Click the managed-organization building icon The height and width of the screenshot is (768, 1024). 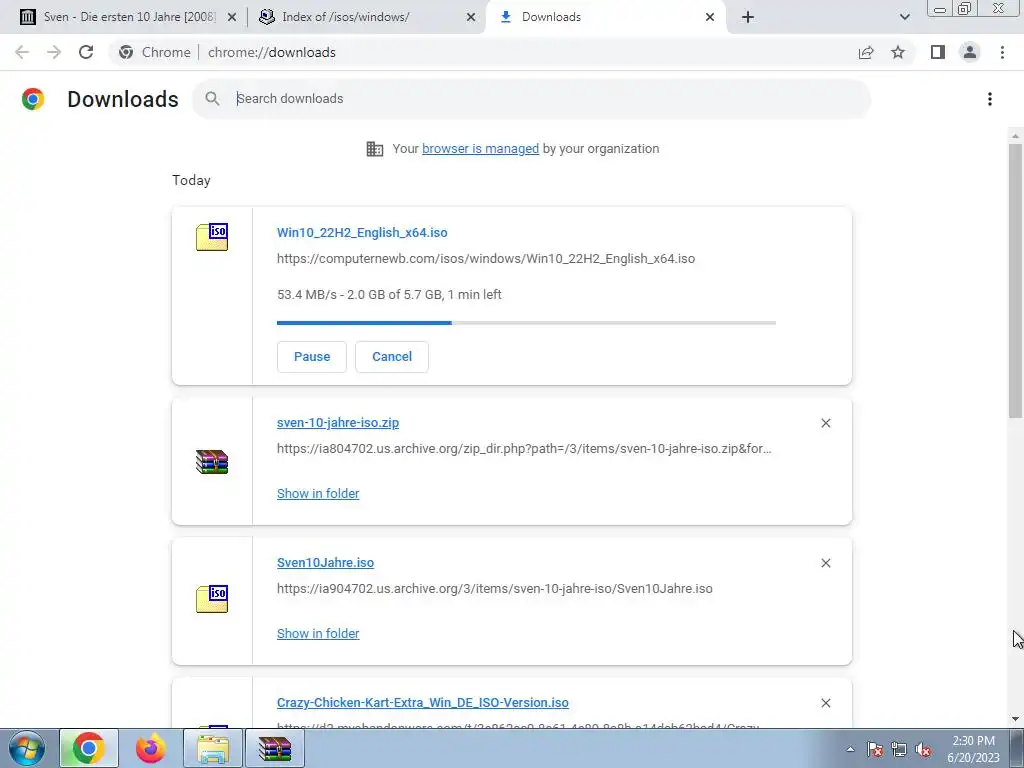[375, 149]
